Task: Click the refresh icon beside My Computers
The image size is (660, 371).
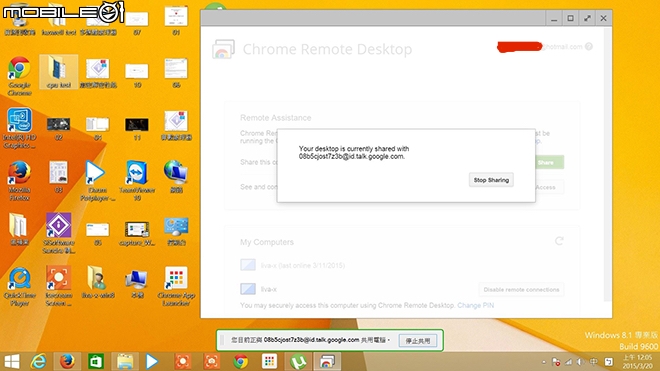Action: [559, 241]
